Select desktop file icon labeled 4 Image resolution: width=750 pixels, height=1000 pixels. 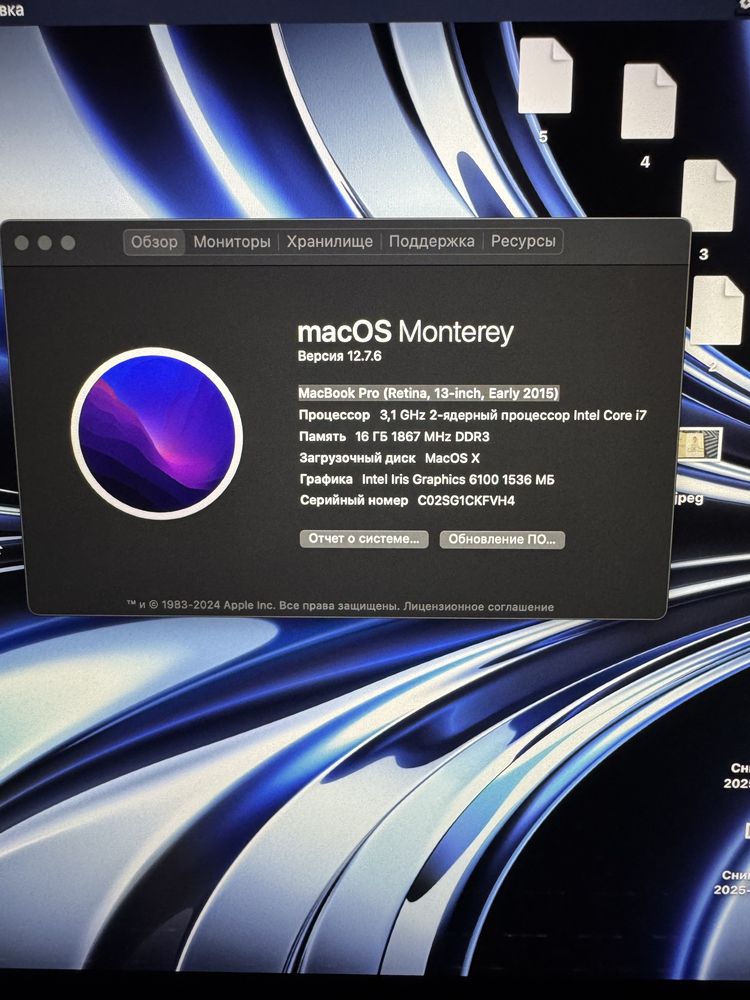click(x=649, y=101)
